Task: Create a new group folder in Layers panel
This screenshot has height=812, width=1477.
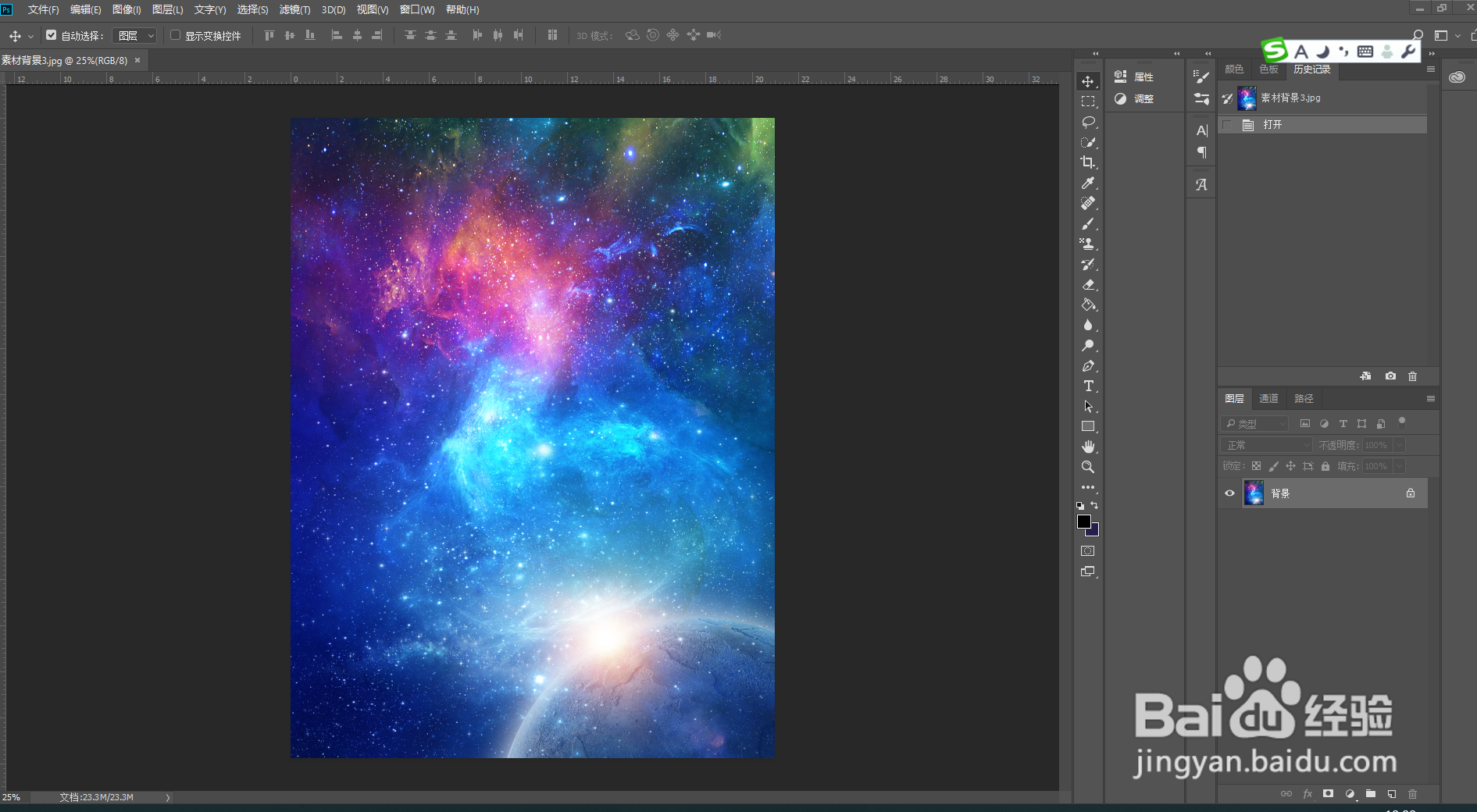Action: tap(1371, 793)
